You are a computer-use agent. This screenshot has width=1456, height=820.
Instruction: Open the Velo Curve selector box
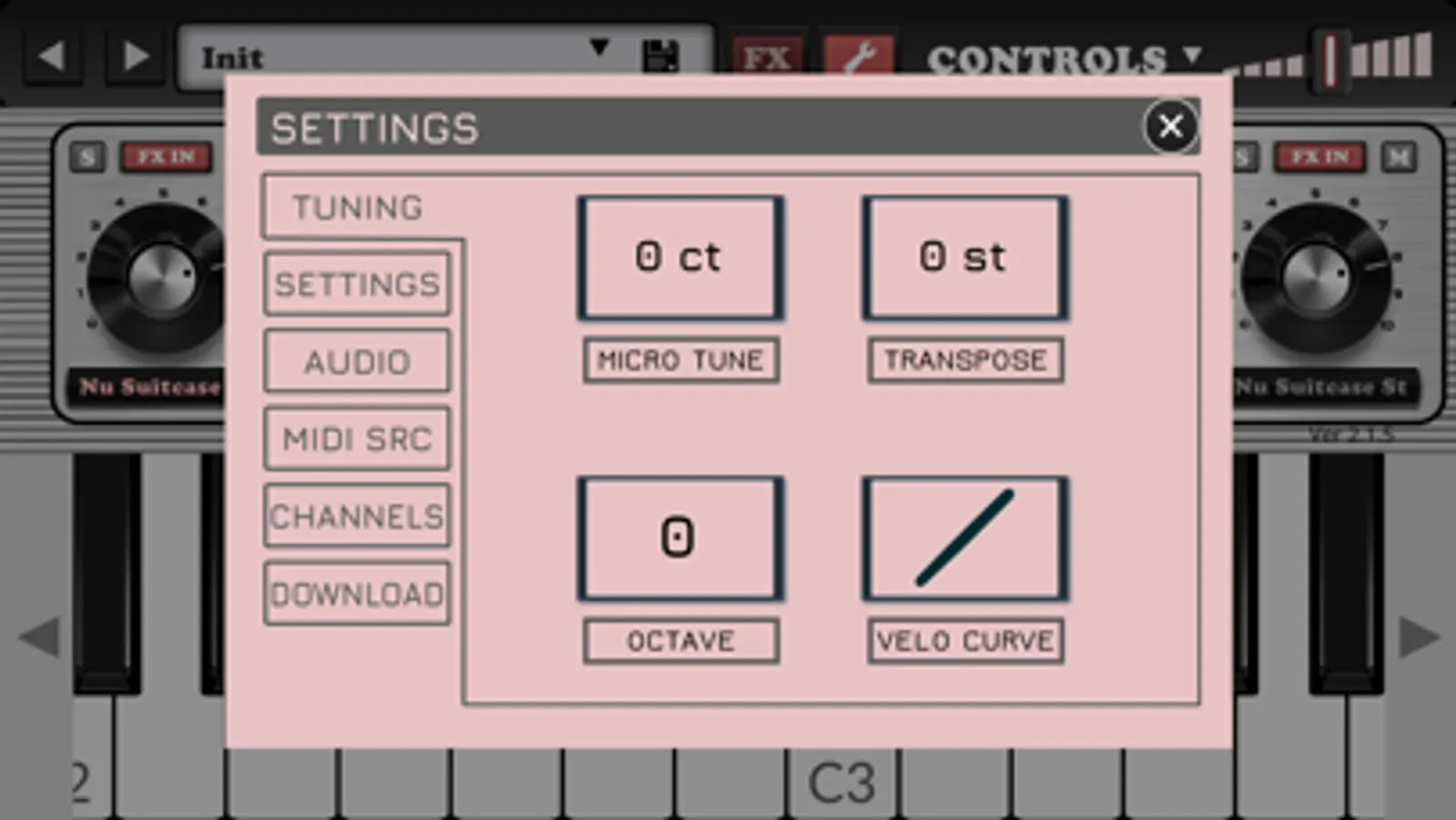tap(965, 538)
